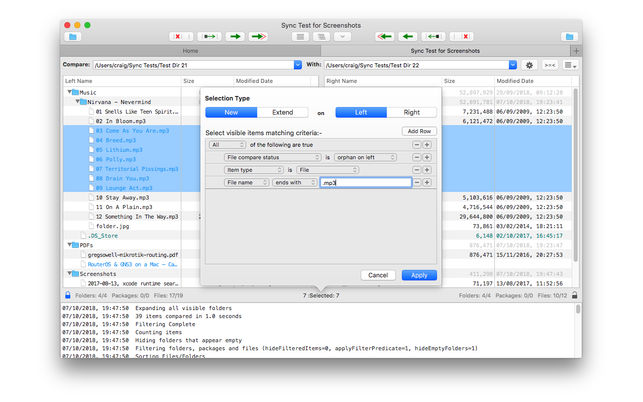Choose the Right side segment
This screenshot has height=402, width=643.
click(411, 112)
